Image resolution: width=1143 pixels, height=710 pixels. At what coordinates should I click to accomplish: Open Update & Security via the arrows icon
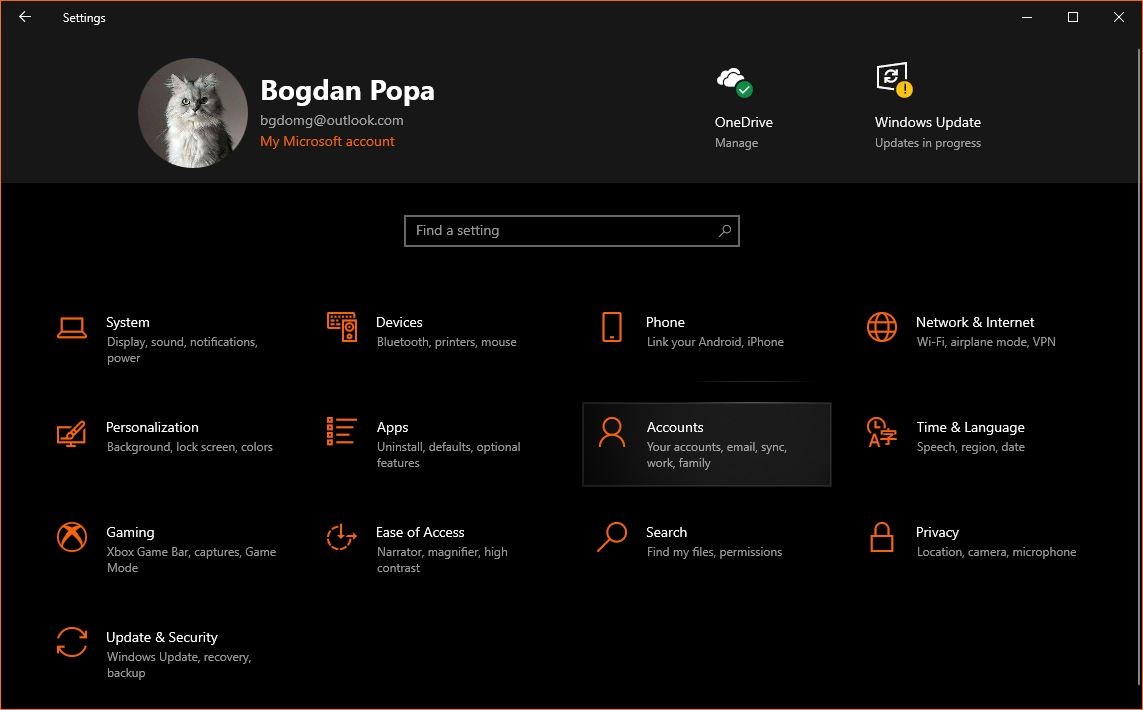point(71,642)
